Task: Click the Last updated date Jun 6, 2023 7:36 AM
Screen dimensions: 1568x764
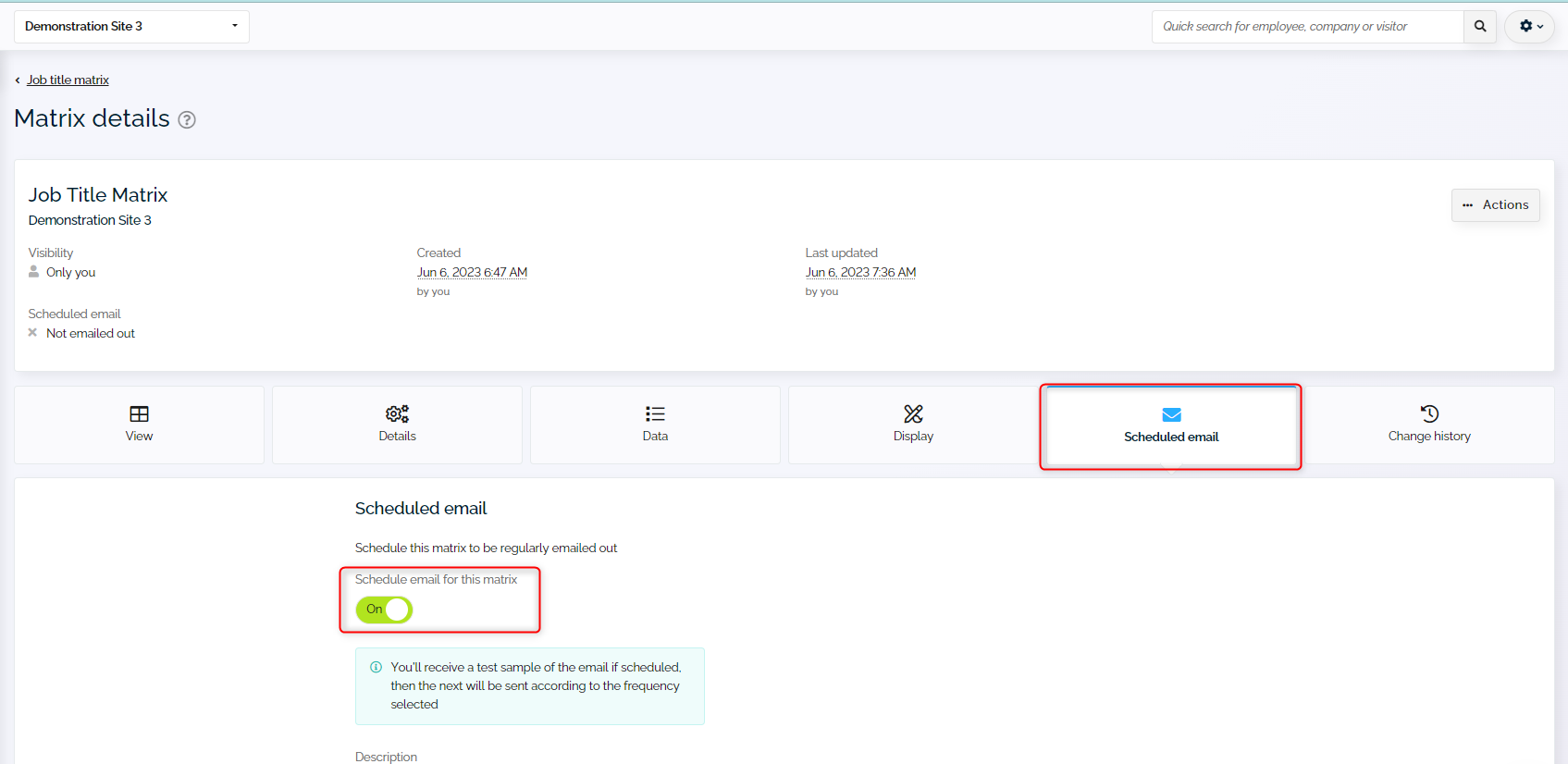Action: (860, 273)
